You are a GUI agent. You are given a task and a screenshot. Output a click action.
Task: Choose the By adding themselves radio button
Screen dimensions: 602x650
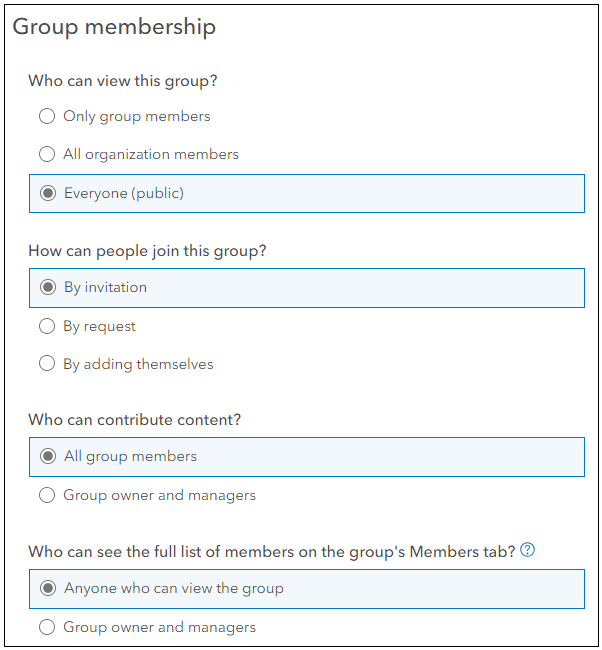pos(47,364)
